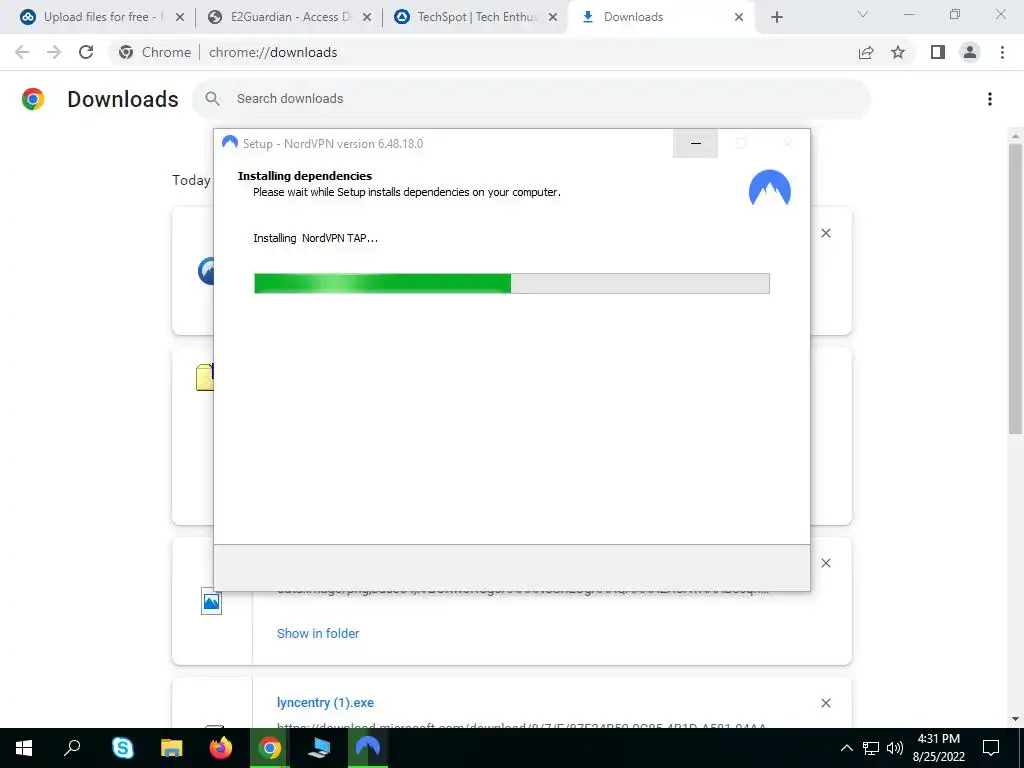Open the TechSpot Tech Enthusiasts tab
This screenshot has width=1024, height=768.
[x=476, y=17]
